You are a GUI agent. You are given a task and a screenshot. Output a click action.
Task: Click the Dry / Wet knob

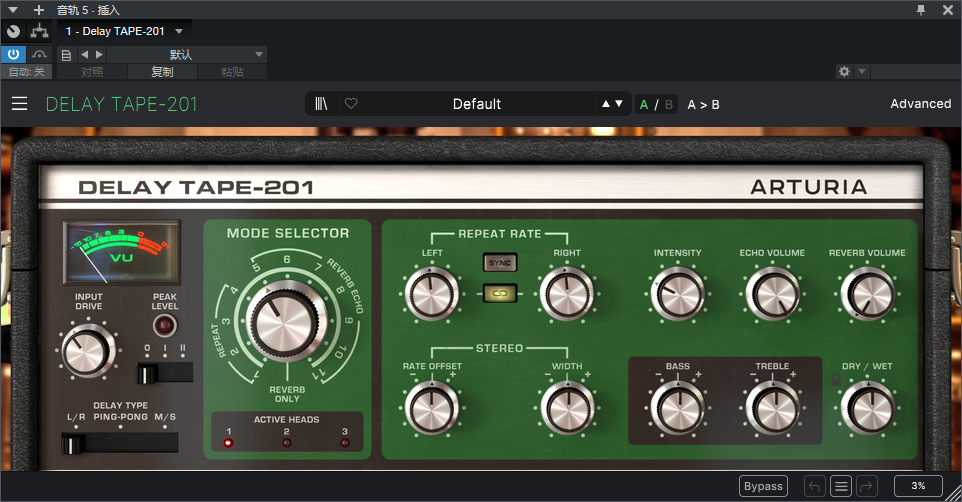tap(867, 407)
